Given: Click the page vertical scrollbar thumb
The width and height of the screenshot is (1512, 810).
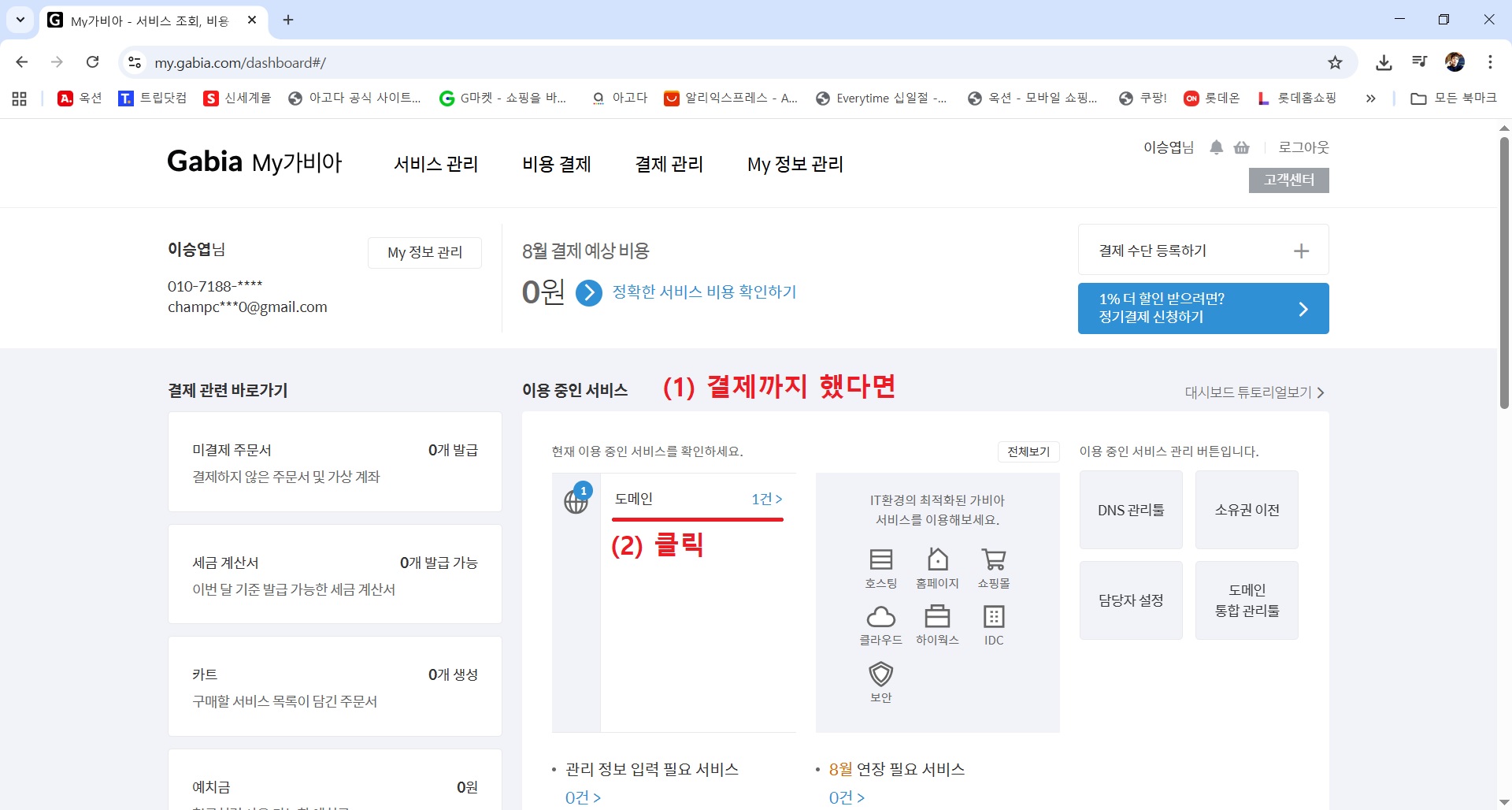Looking at the screenshot, I should click(x=1504, y=273).
